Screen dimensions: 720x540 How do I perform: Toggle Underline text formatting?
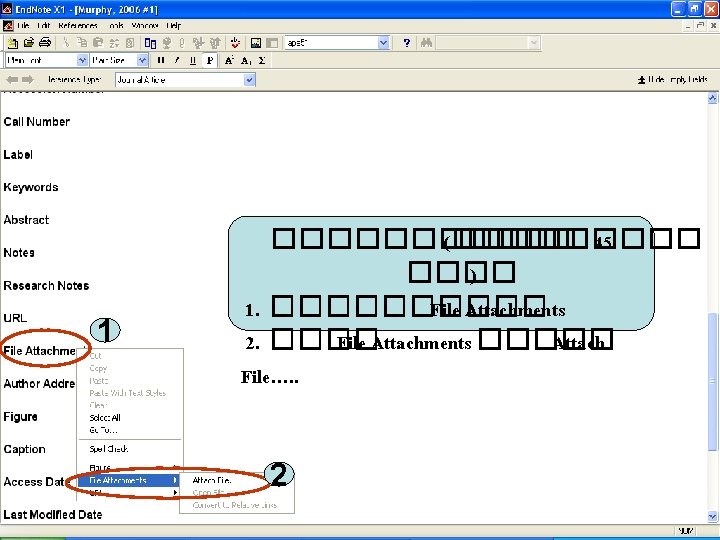193,61
